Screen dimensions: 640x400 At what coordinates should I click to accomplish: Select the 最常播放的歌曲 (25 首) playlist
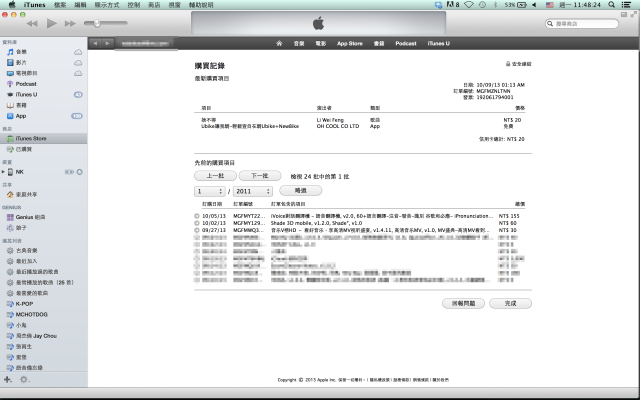pyautogui.click(x=44, y=282)
